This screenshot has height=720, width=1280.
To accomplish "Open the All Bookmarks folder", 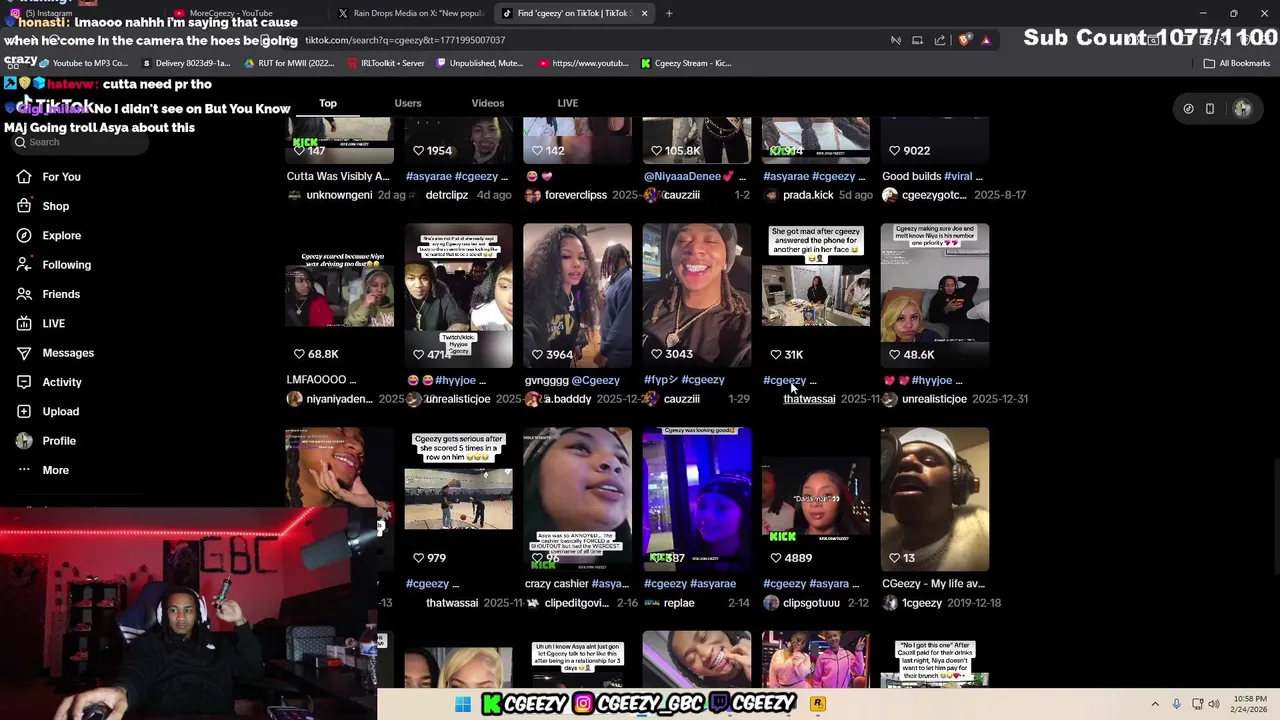I will pos(1237,63).
